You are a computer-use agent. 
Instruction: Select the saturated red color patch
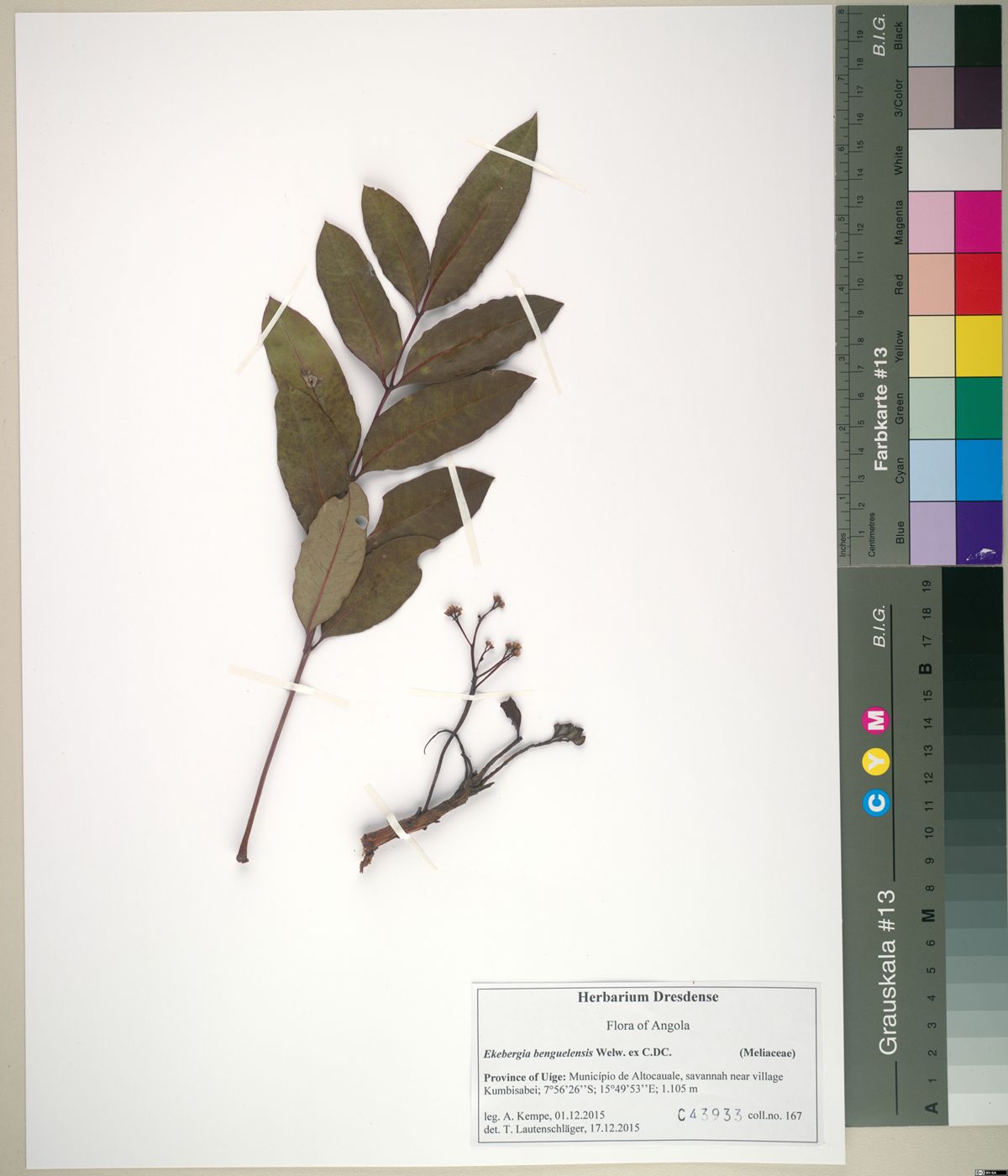point(978,284)
